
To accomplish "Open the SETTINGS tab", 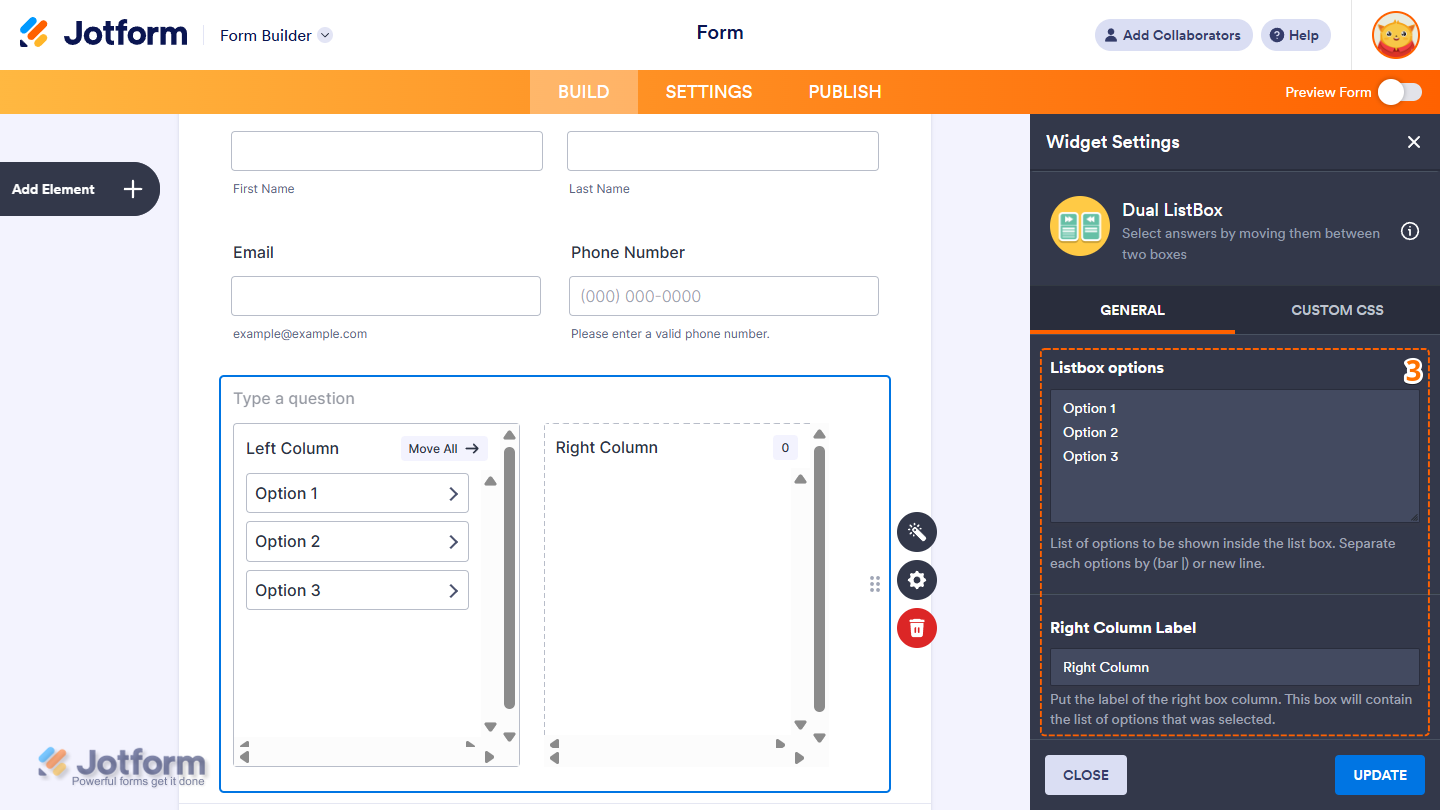I will pos(708,91).
